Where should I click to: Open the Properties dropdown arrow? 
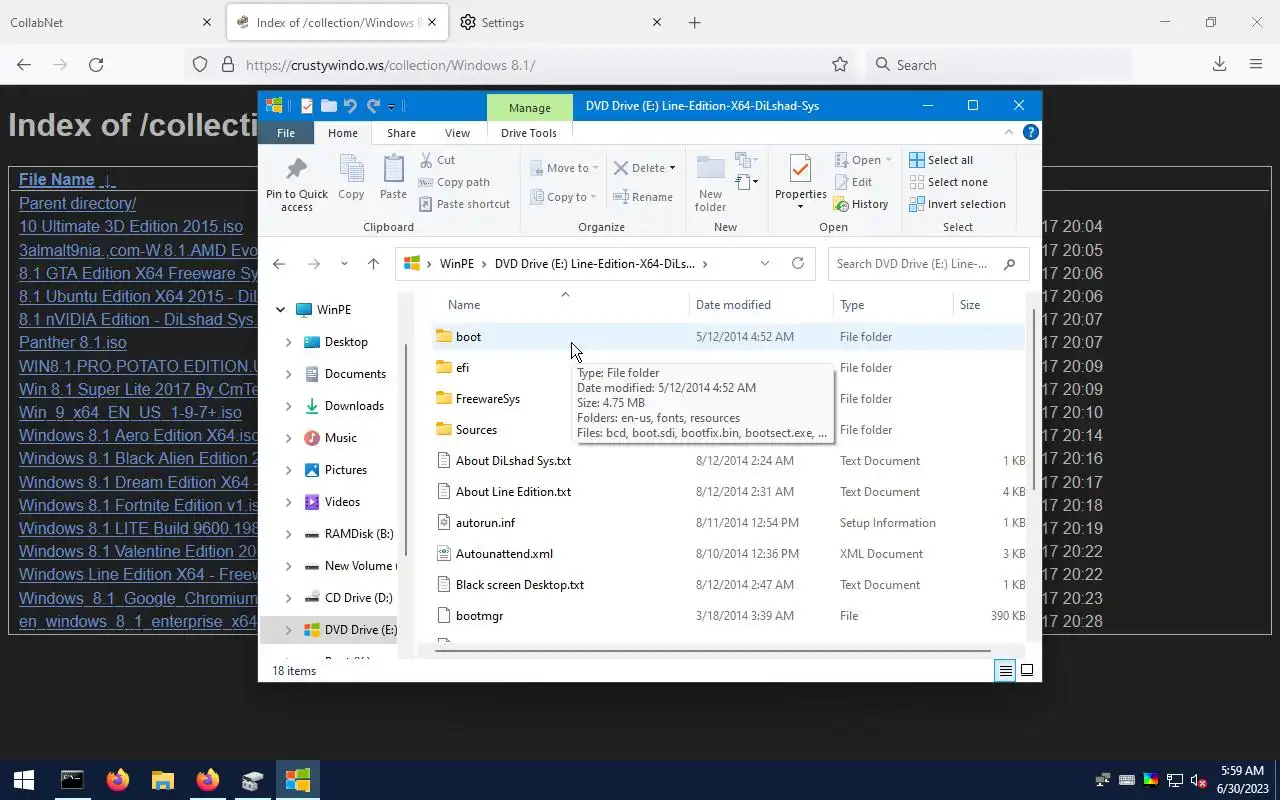click(x=800, y=207)
